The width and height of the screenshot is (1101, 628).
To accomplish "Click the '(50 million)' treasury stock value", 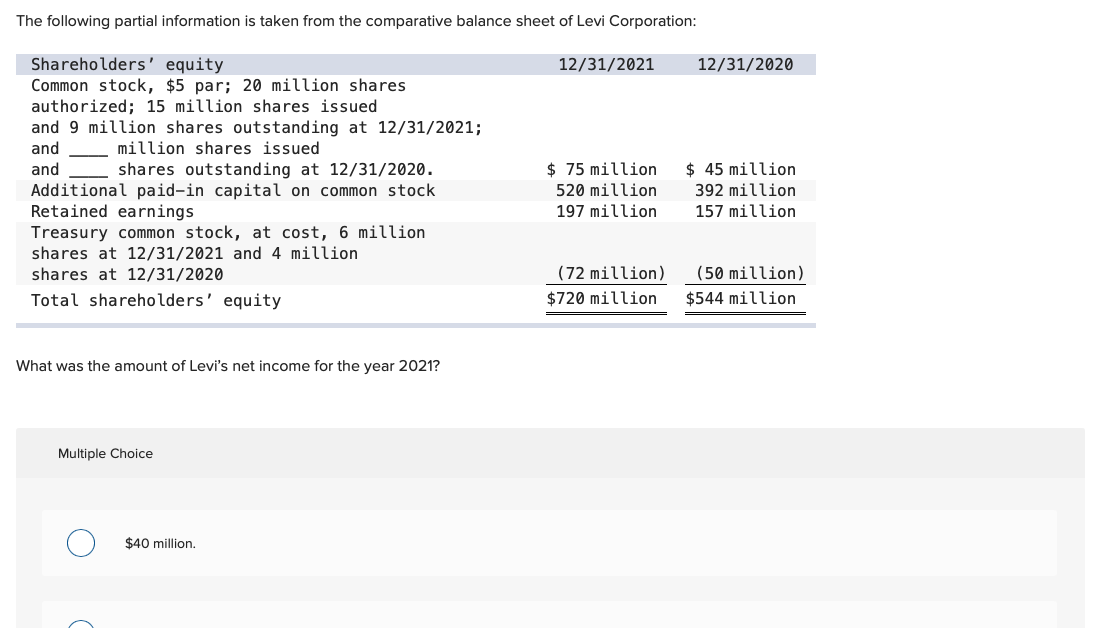I will pyautogui.click(x=750, y=273).
